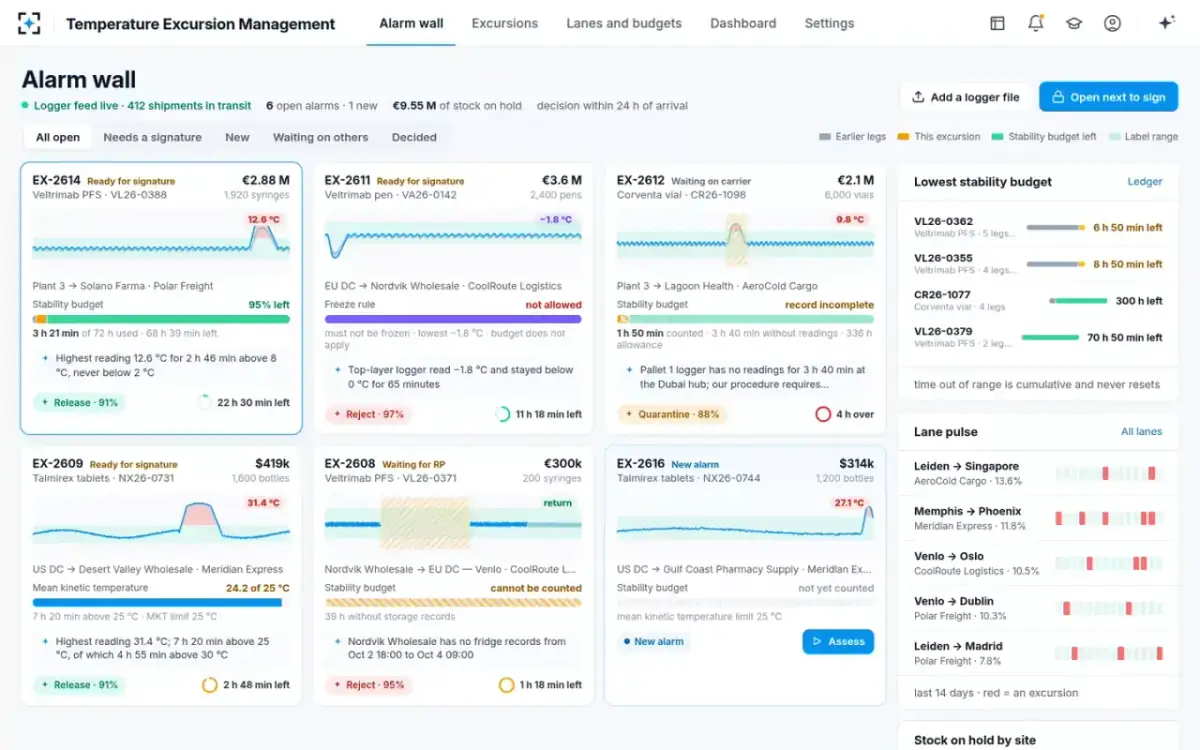The height and width of the screenshot is (750, 1200).
Task: Open the user profile icon
Action: [x=1112, y=23]
